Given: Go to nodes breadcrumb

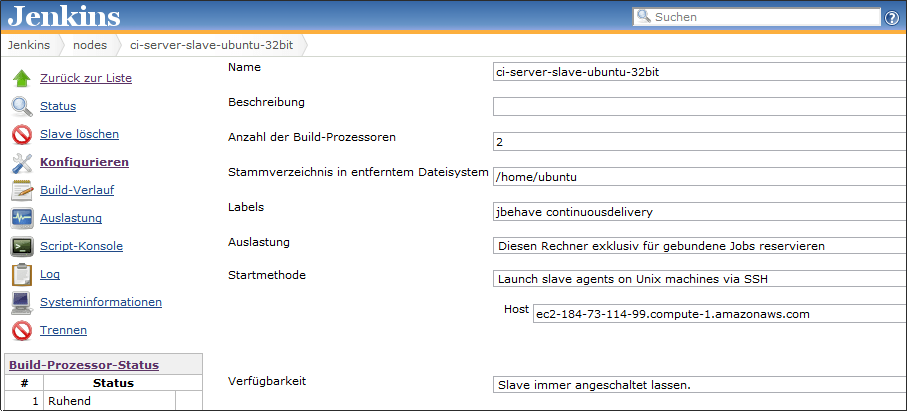Looking at the screenshot, I should point(90,45).
